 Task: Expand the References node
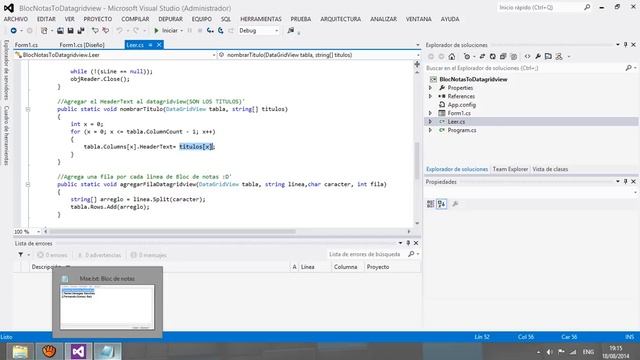(430, 96)
